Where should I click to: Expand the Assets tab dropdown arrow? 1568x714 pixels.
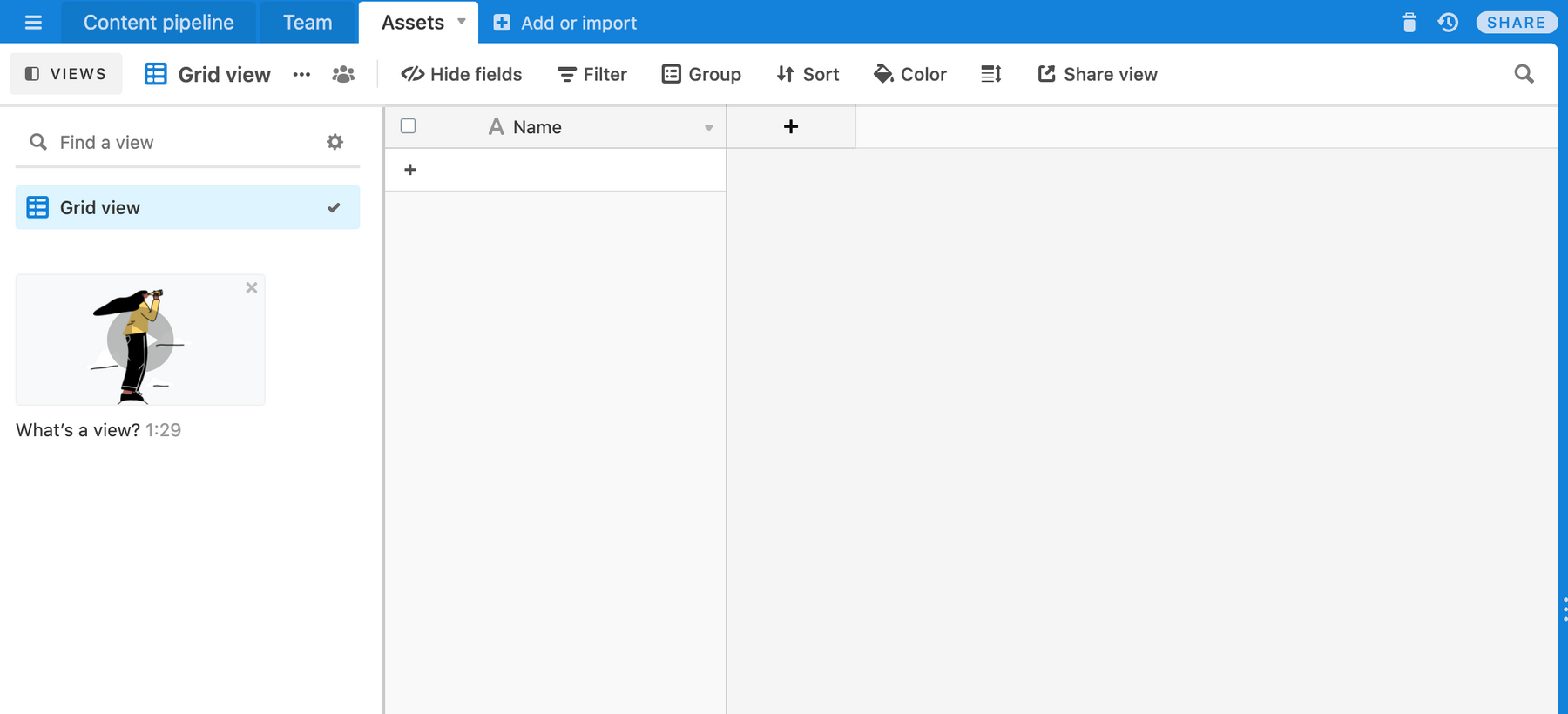pyautogui.click(x=462, y=22)
